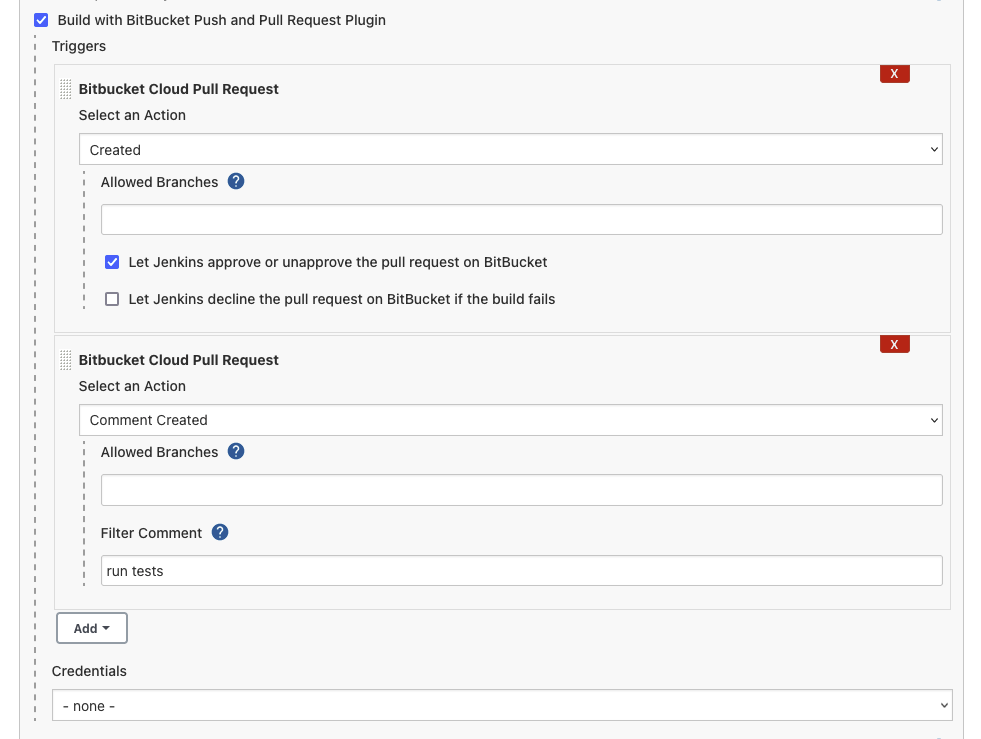Click the Filter Comment field containing run tests
The height and width of the screenshot is (739, 981).
[521, 570]
